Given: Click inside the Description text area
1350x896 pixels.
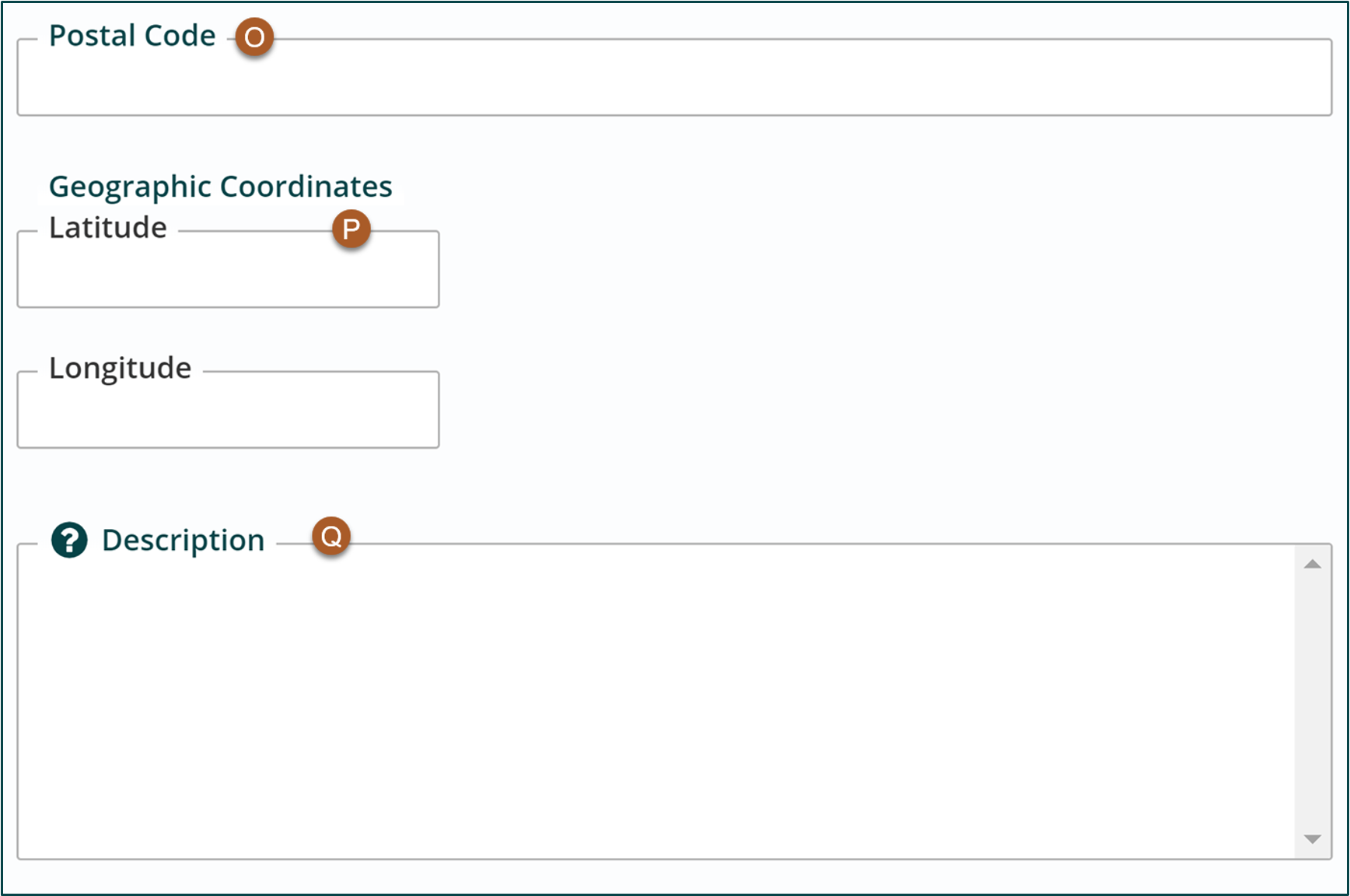Looking at the screenshot, I should [656, 702].
